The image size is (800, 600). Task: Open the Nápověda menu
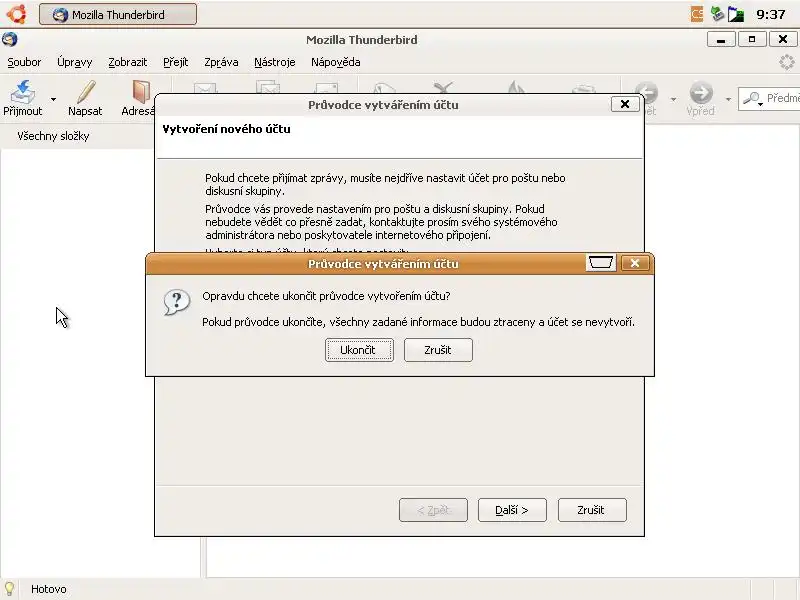pyautogui.click(x=336, y=62)
